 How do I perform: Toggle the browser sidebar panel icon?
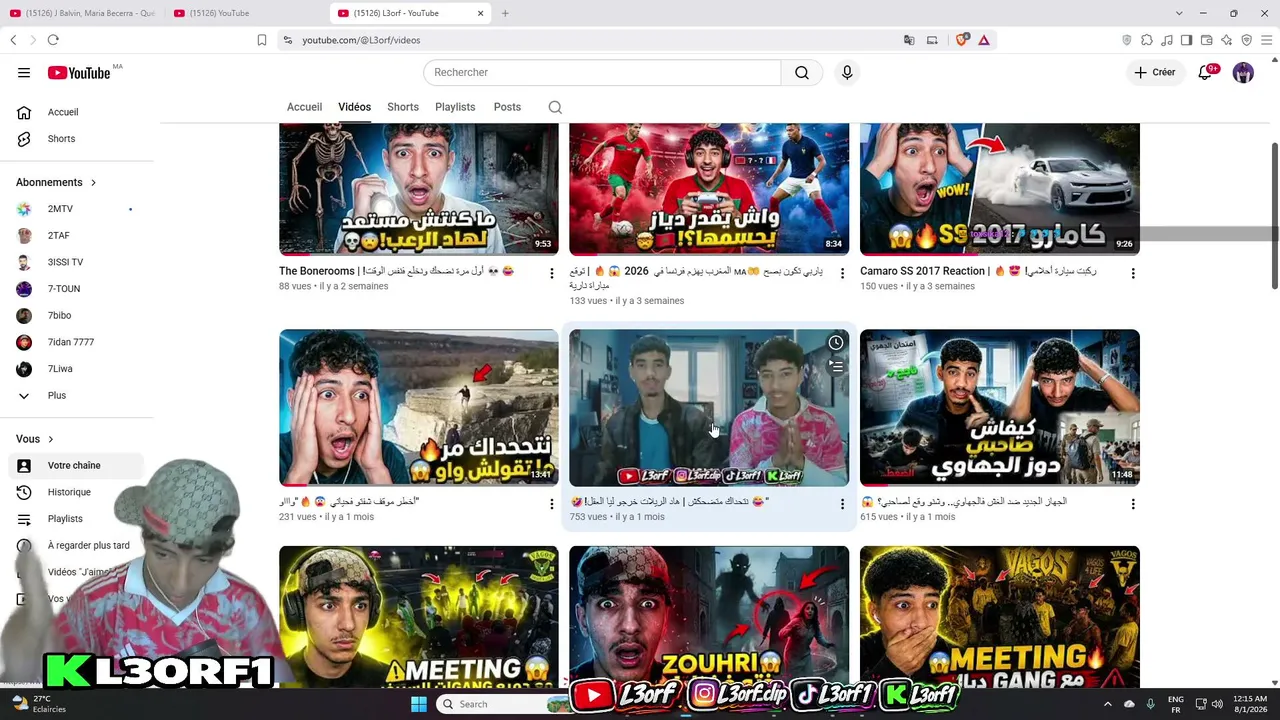click(1187, 40)
